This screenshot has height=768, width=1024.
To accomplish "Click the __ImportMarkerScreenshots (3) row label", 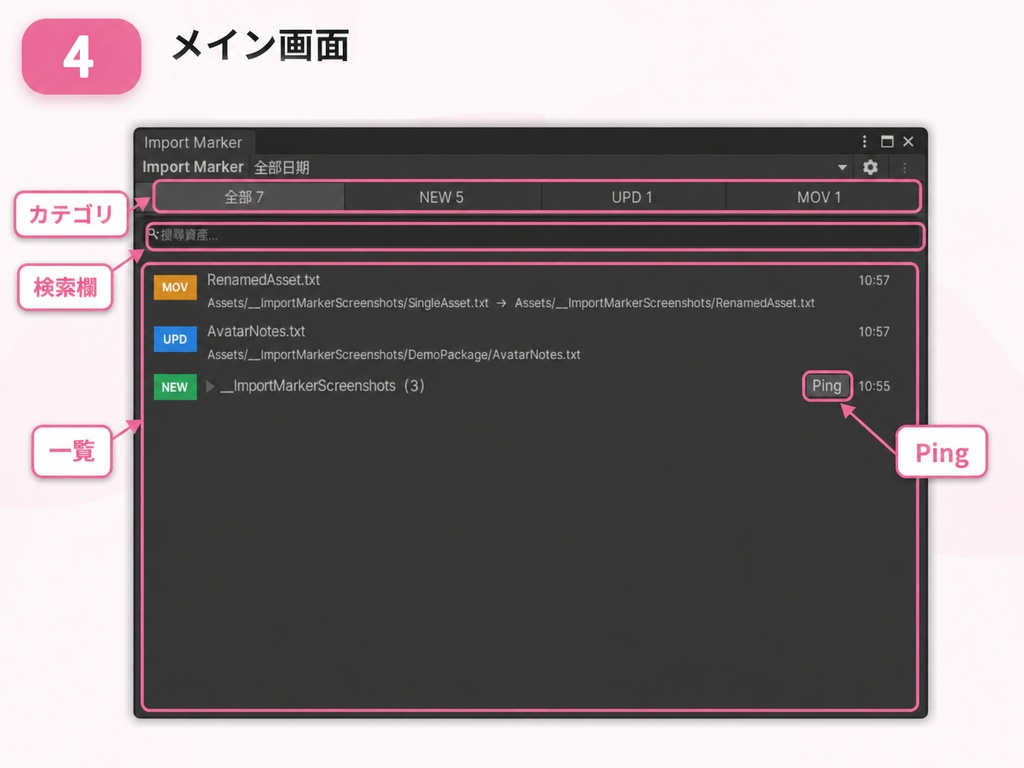I will (323, 386).
